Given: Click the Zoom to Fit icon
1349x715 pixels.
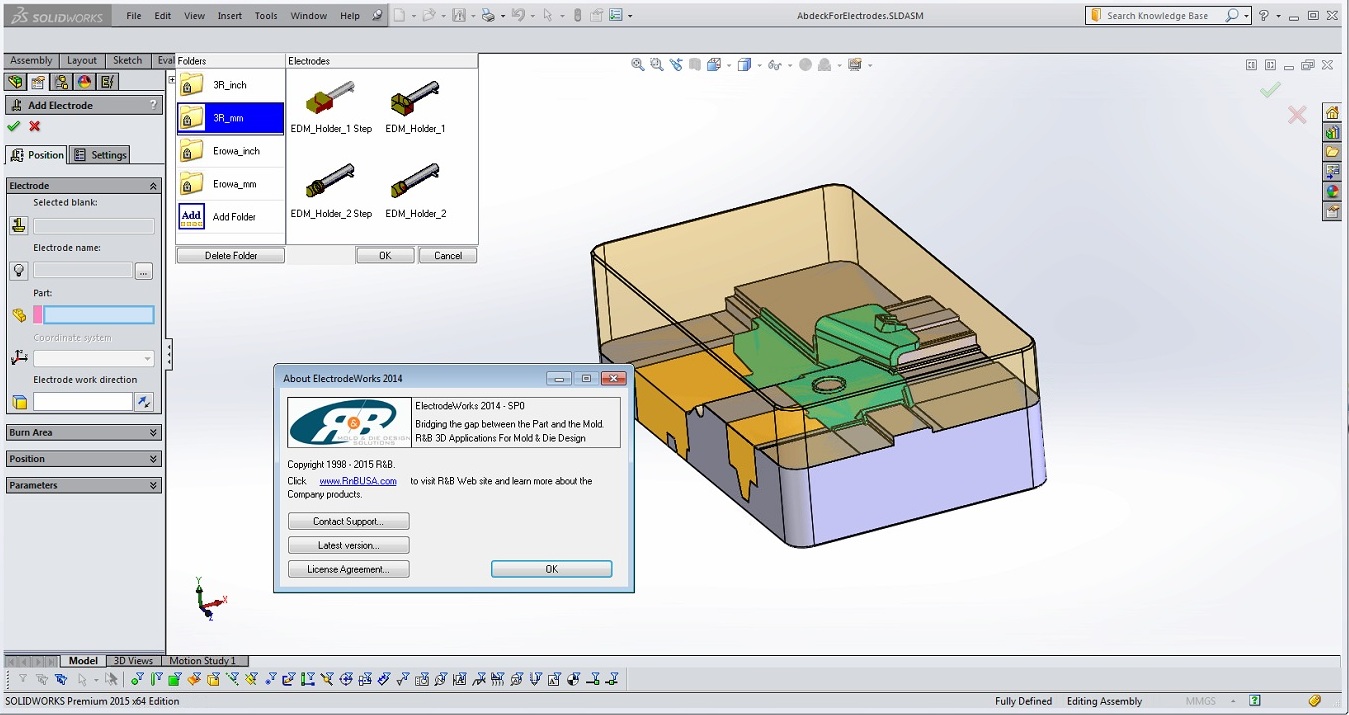Looking at the screenshot, I should coord(637,65).
